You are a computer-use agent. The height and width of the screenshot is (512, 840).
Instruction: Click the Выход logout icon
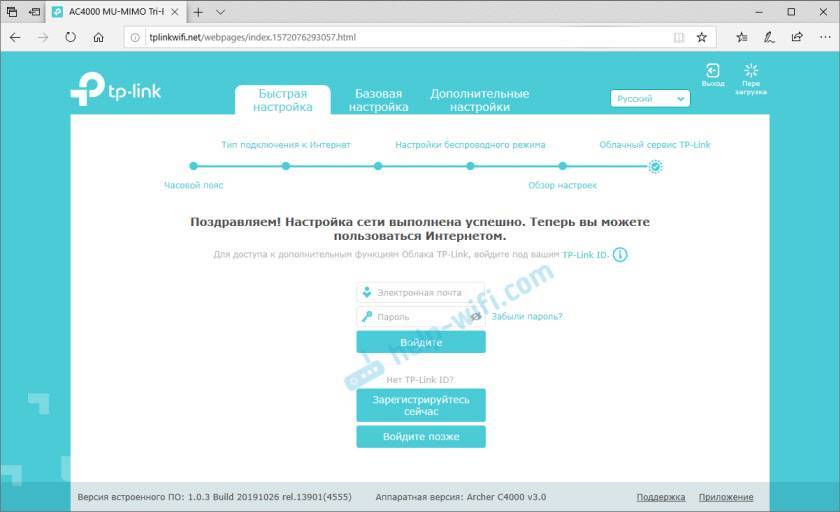(x=712, y=71)
